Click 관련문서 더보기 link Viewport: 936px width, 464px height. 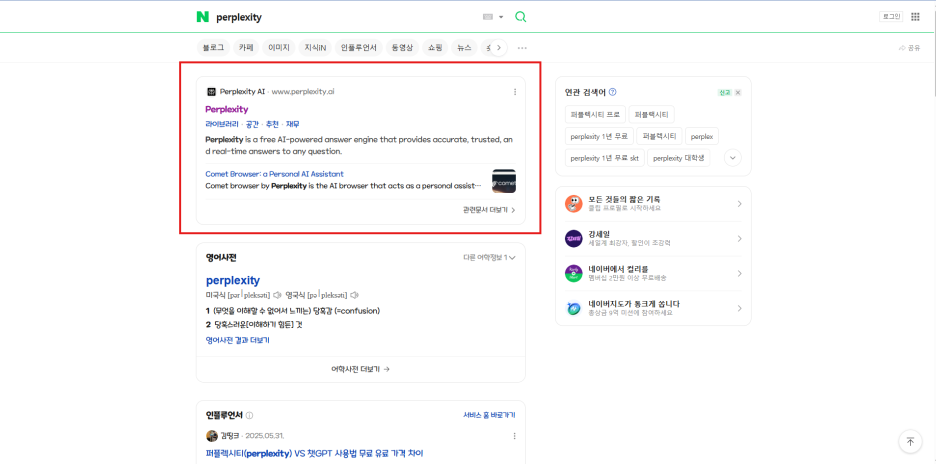[x=489, y=210]
